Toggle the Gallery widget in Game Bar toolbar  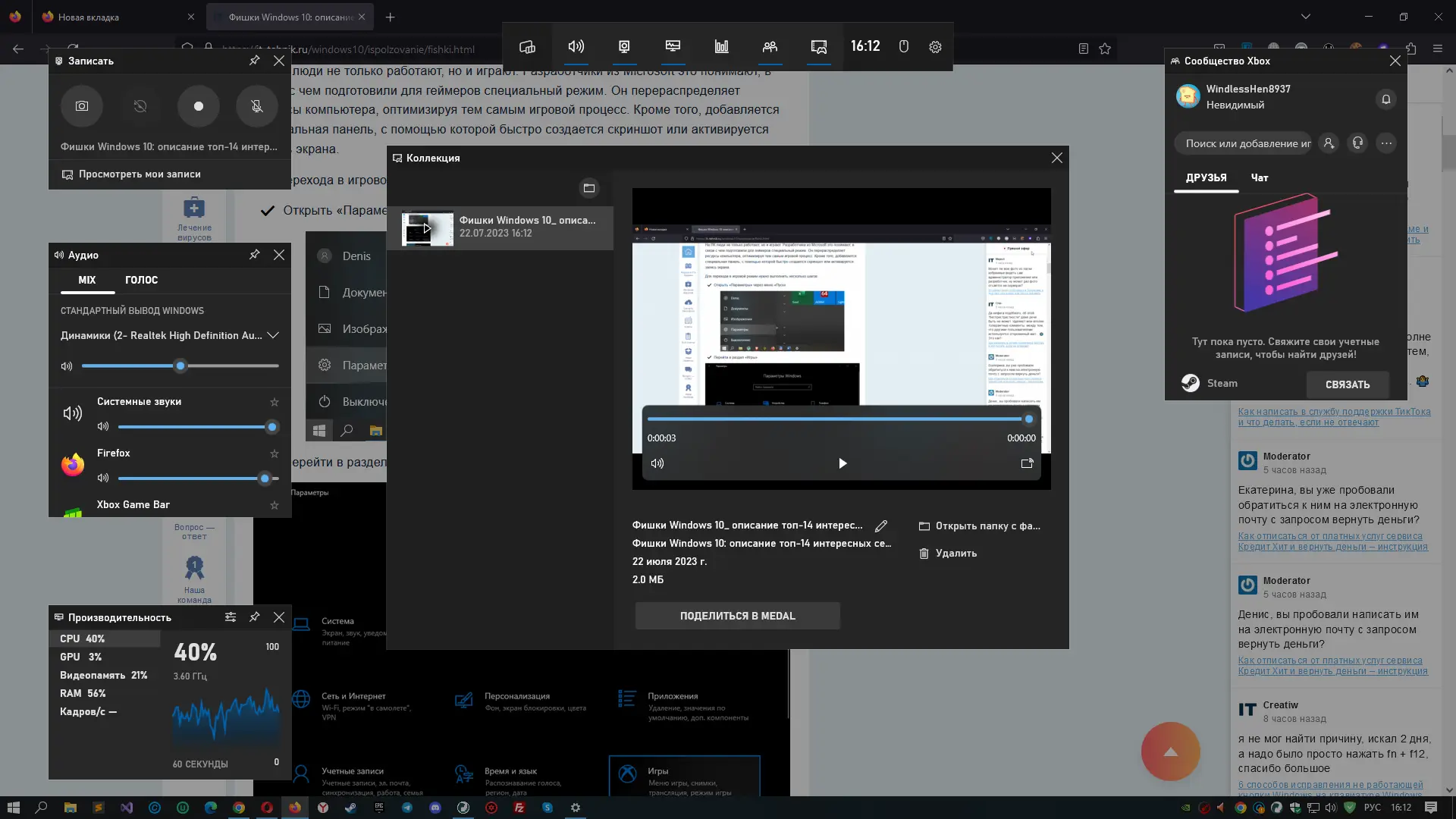click(x=819, y=47)
